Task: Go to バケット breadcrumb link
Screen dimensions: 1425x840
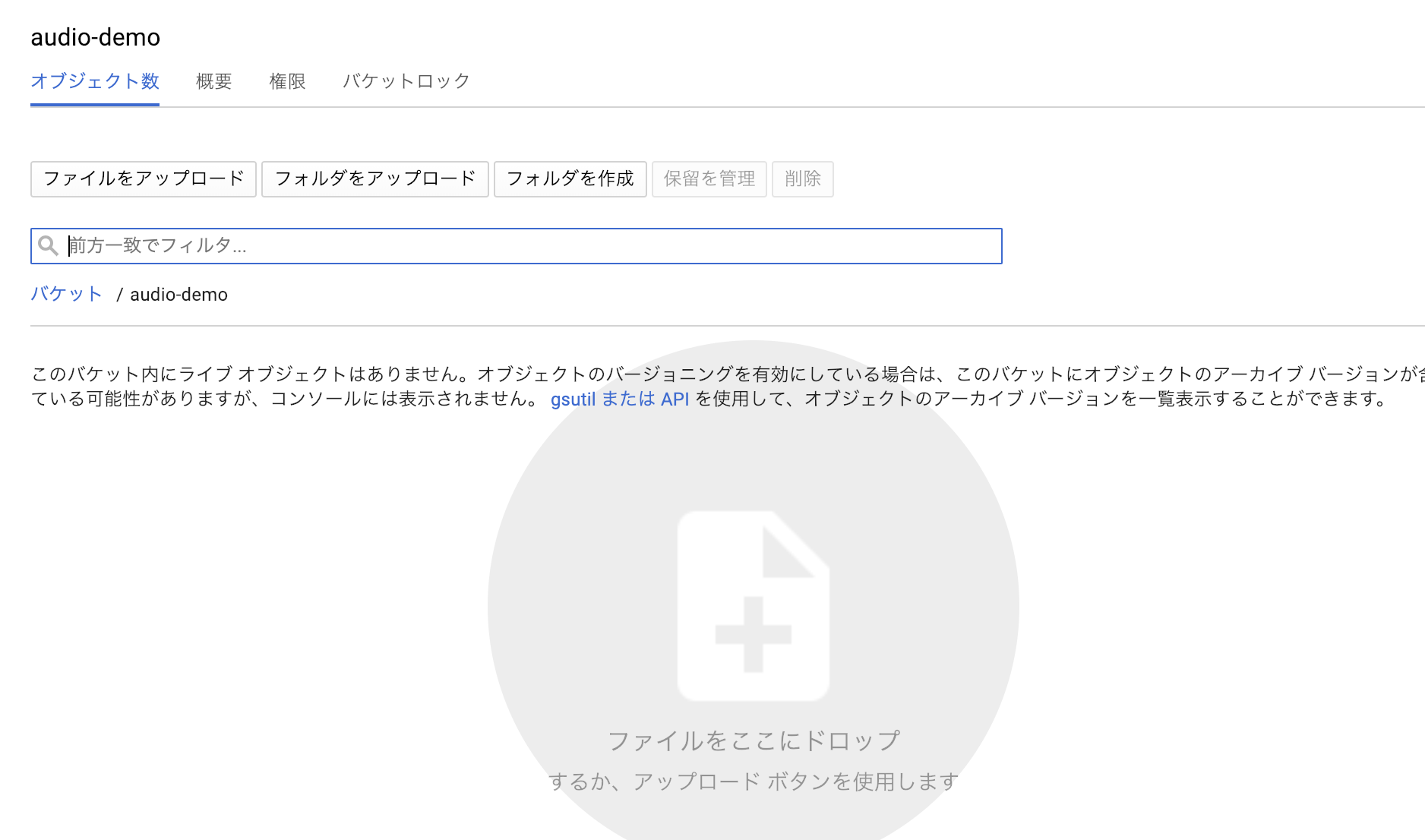Action: pyautogui.click(x=66, y=295)
